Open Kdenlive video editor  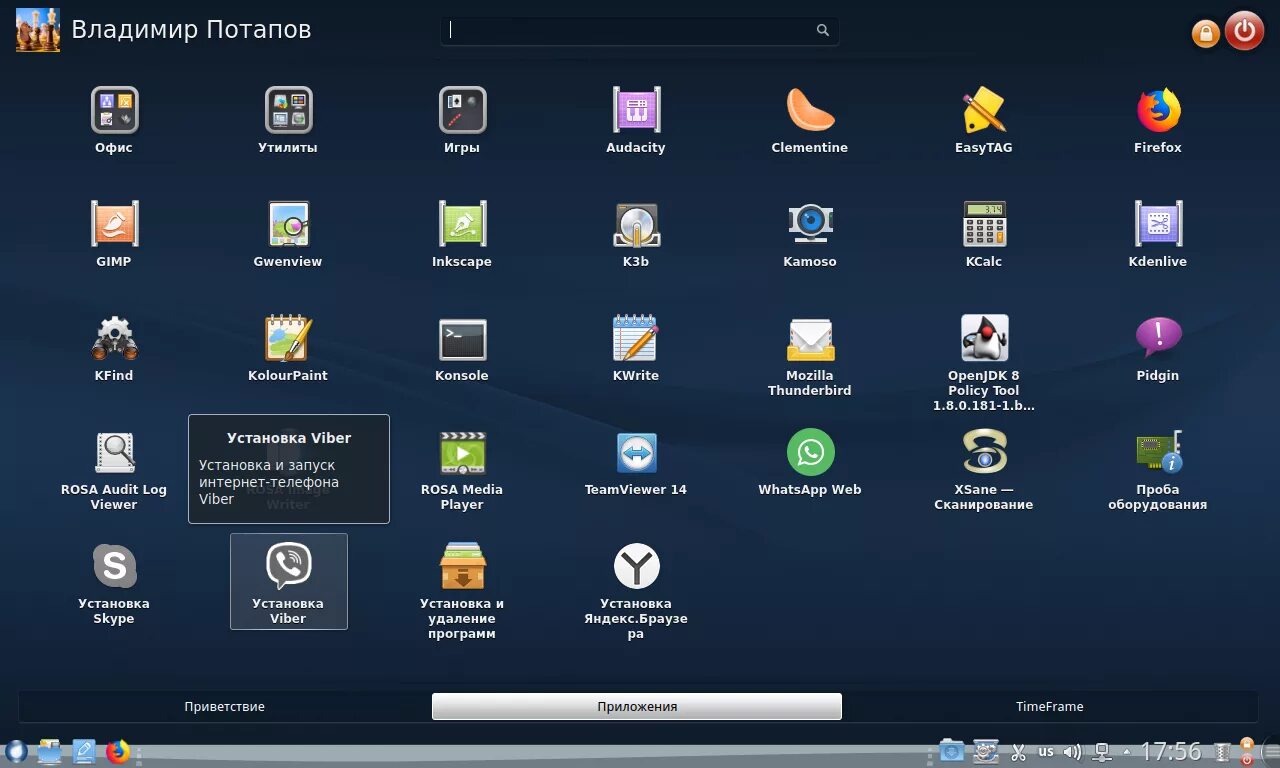coord(1158,234)
